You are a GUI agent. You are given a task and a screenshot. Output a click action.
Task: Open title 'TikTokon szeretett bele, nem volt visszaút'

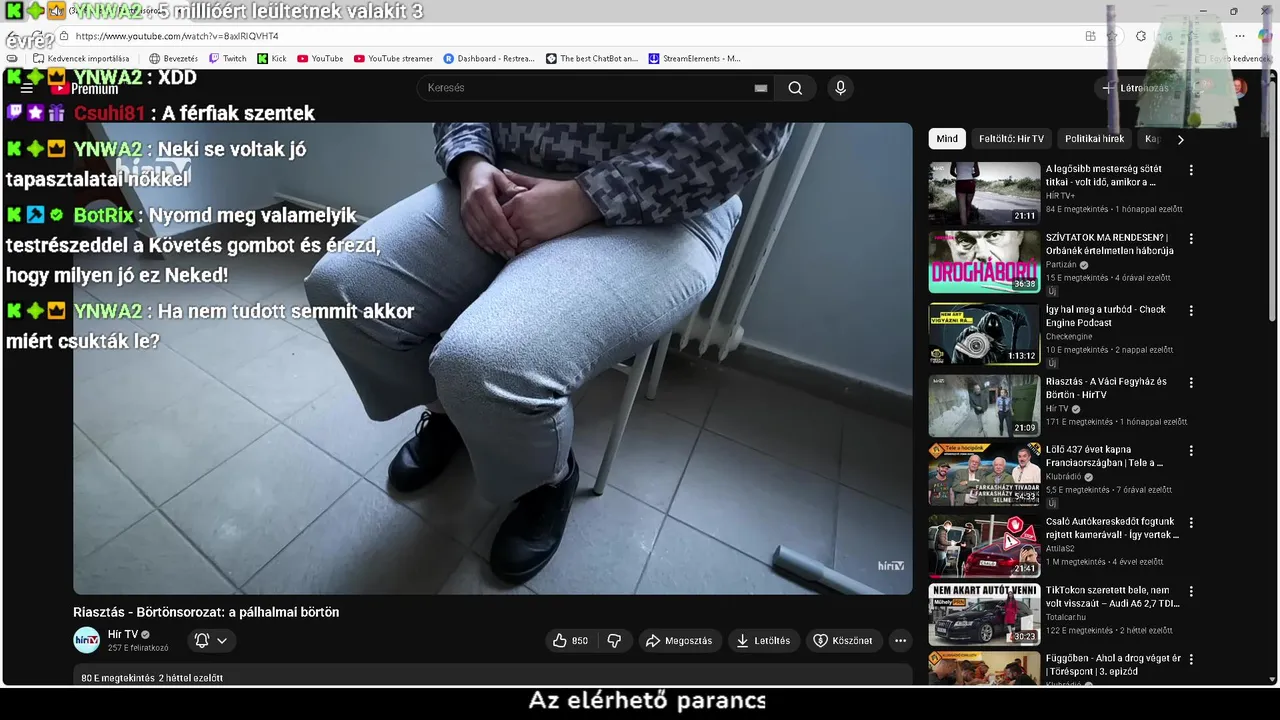click(x=1112, y=598)
